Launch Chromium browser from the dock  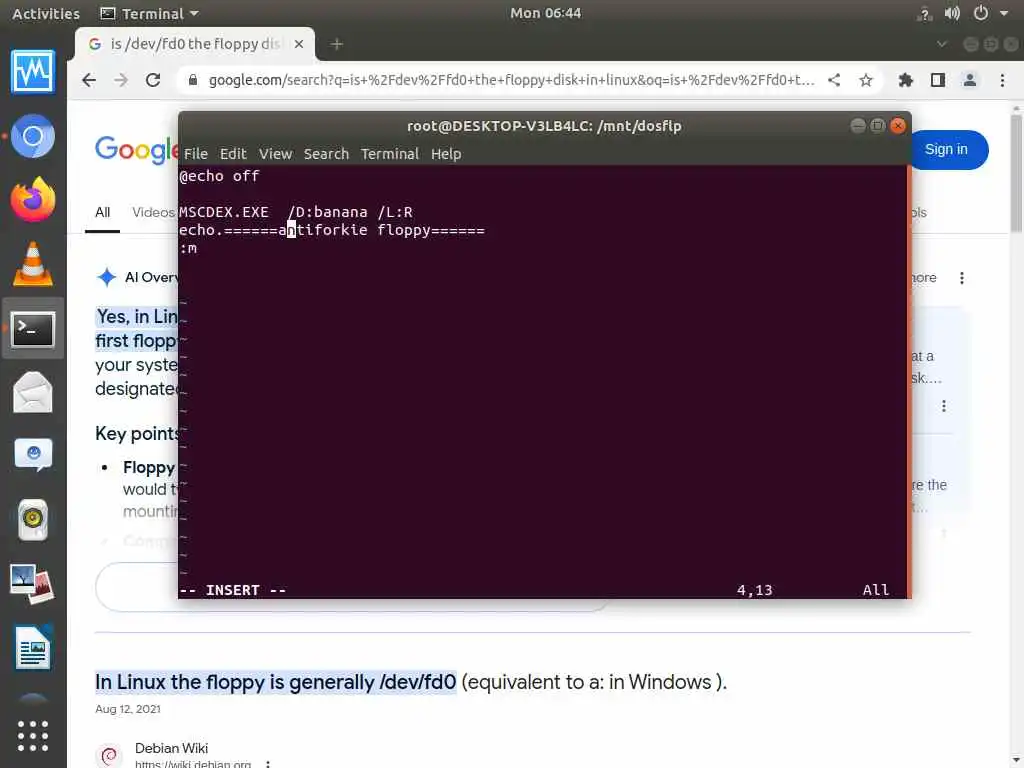click(33, 136)
